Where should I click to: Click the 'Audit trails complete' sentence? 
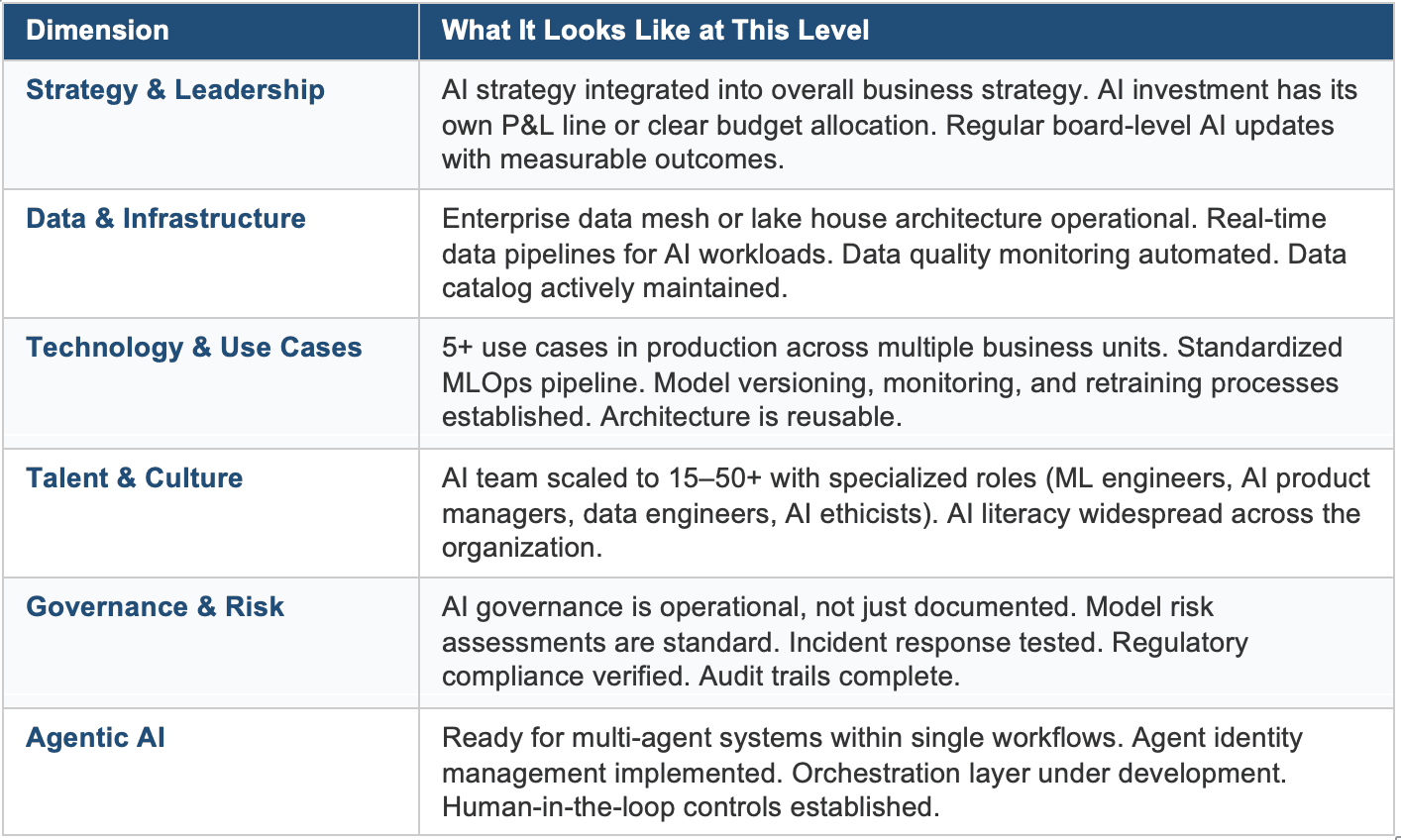pos(828,677)
